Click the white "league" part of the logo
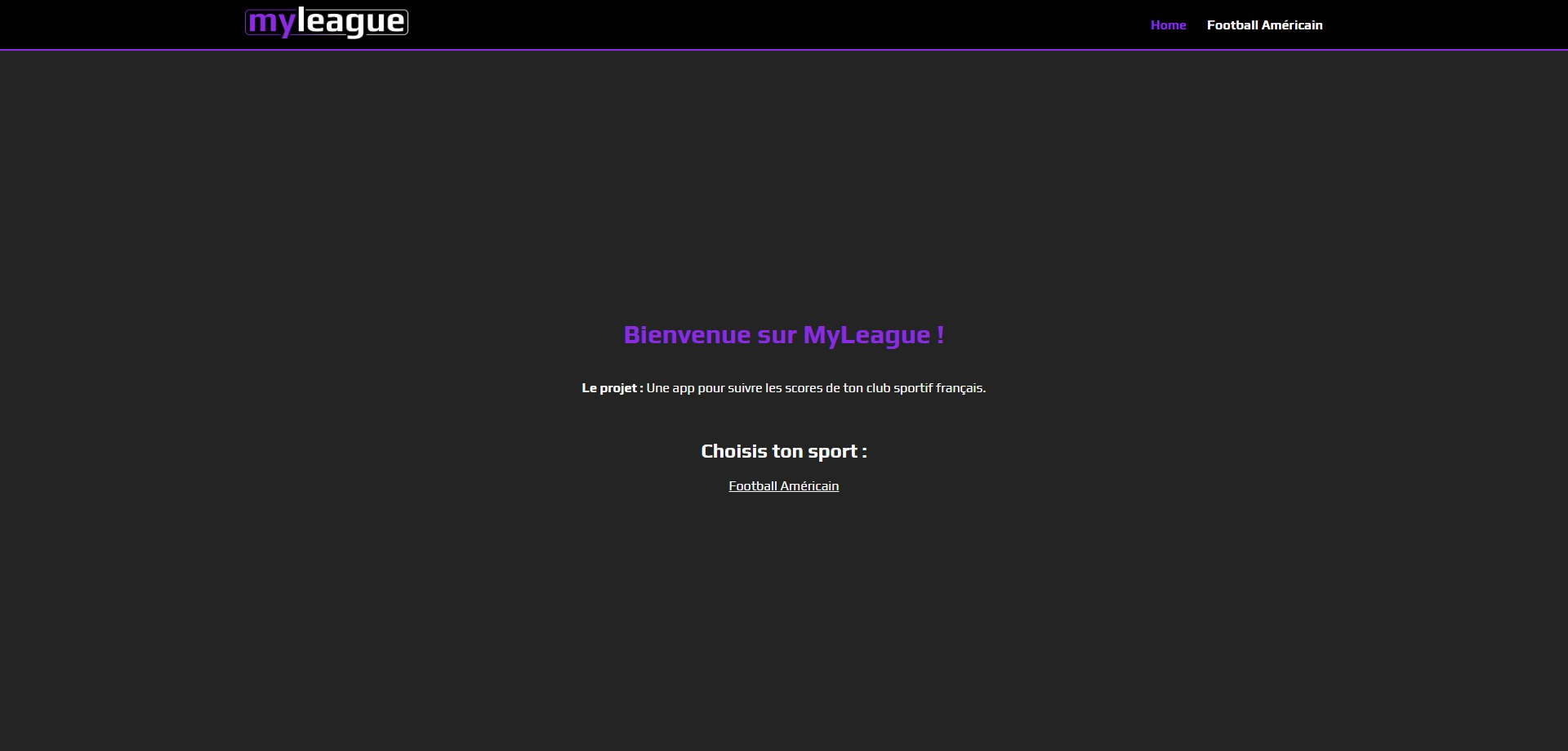1568x751 pixels. tap(351, 23)
